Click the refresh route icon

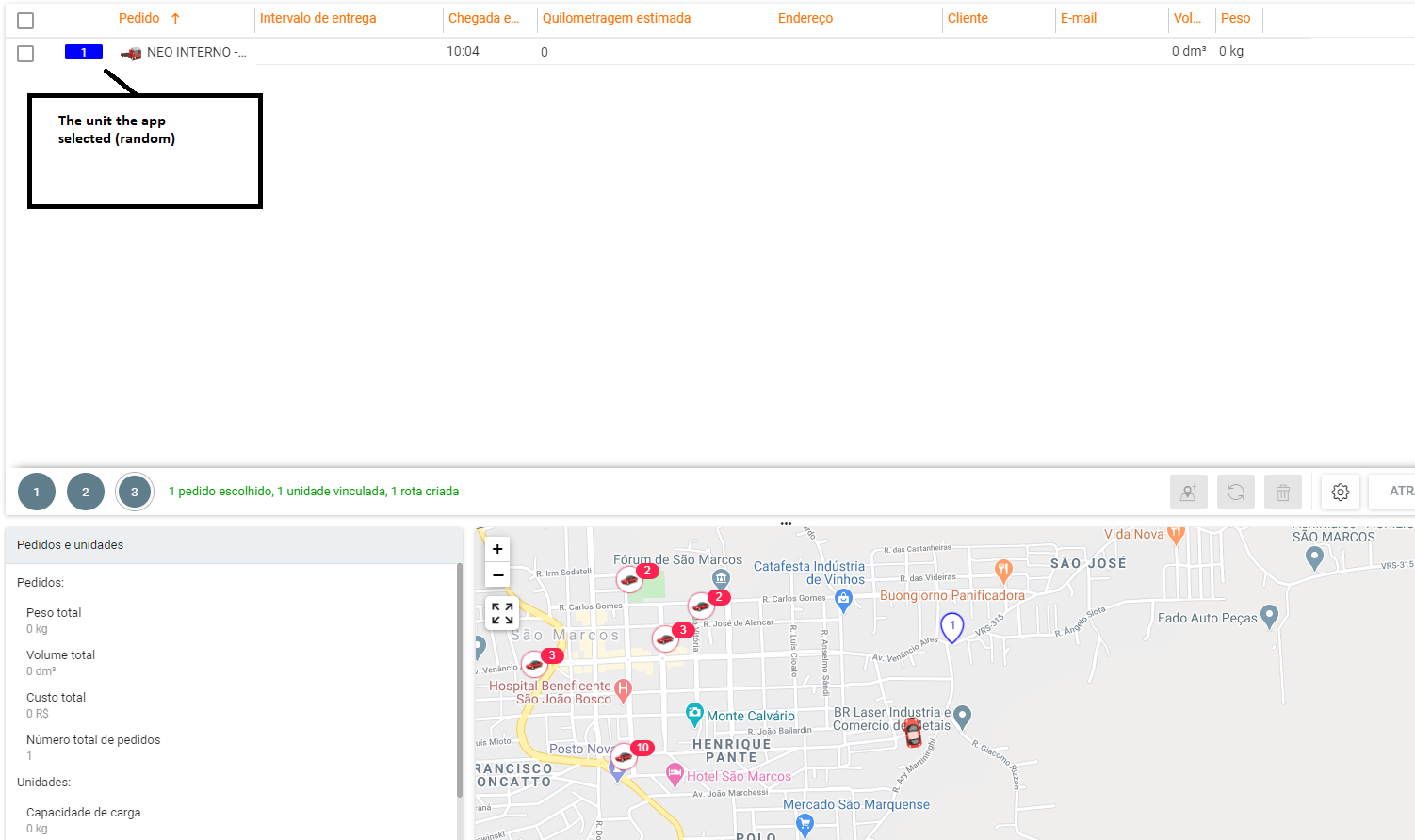(x=1235, y=492)
